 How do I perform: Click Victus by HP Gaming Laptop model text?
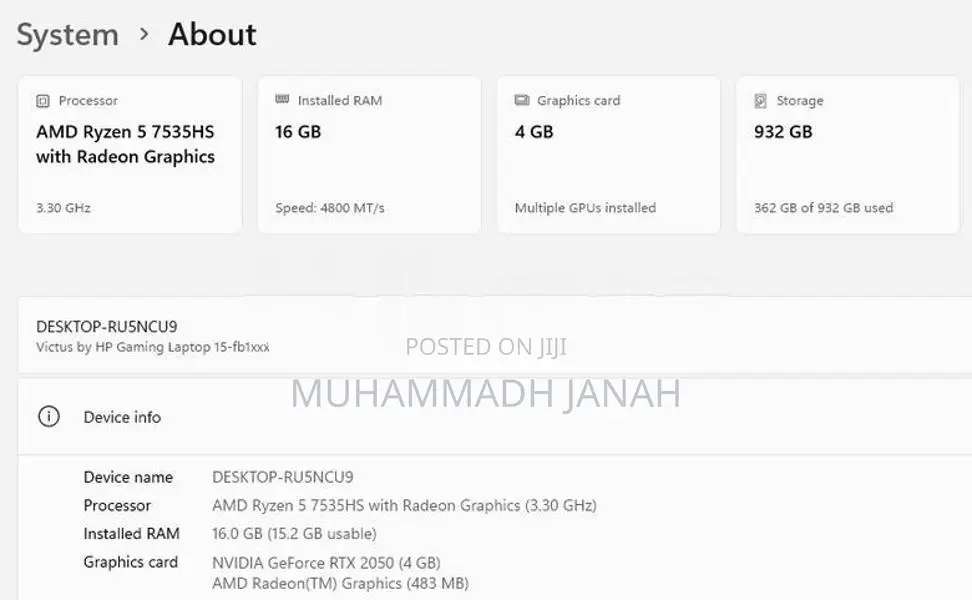pyautogui.click(x=152, y=347)
